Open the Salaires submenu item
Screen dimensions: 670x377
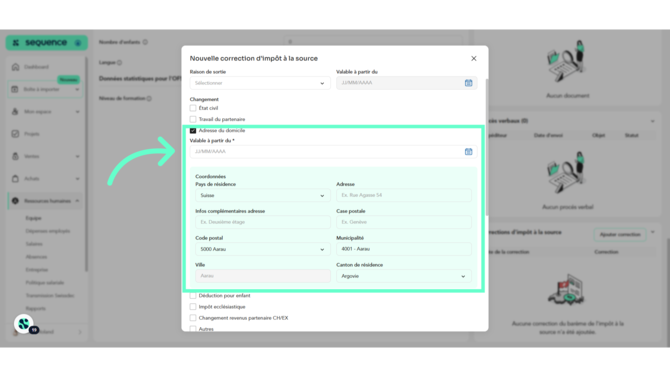(x=34, y=244)
